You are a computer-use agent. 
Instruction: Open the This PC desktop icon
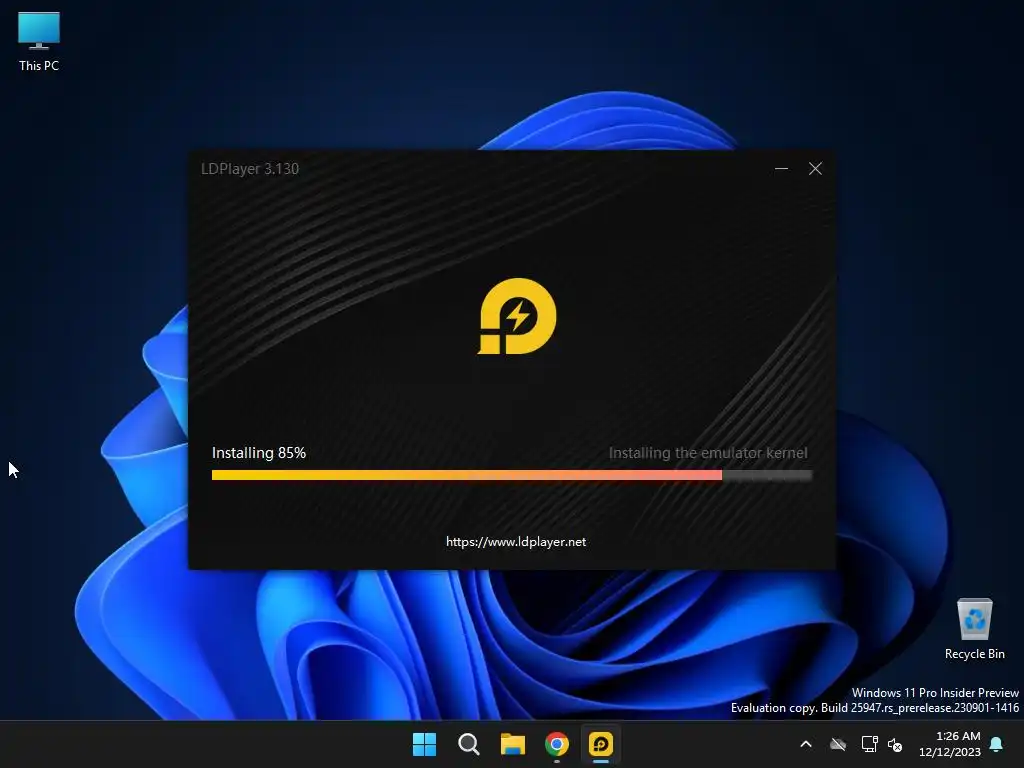39,41
